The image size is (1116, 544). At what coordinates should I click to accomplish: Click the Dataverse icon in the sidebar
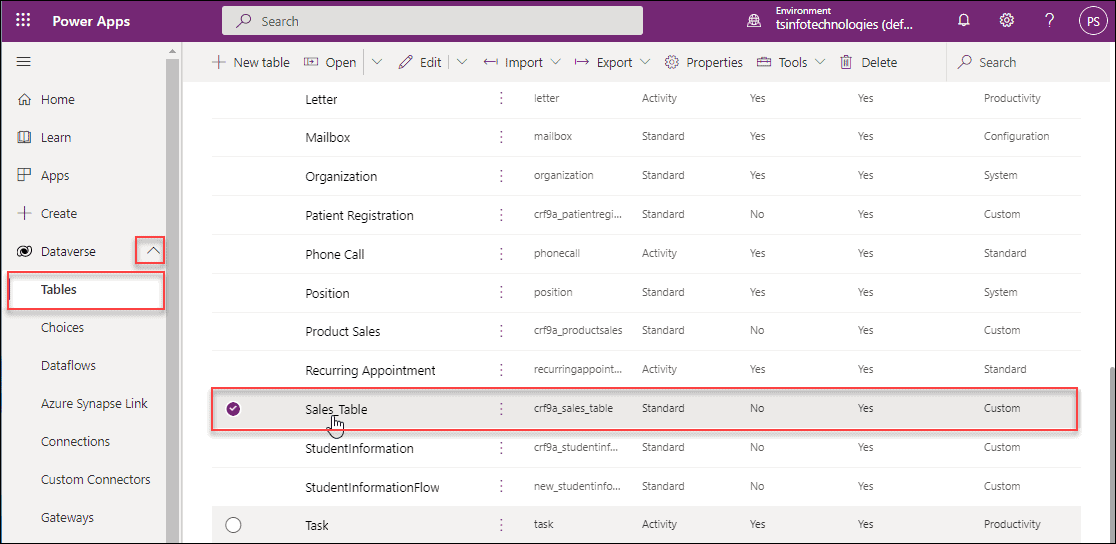[24, 251]
